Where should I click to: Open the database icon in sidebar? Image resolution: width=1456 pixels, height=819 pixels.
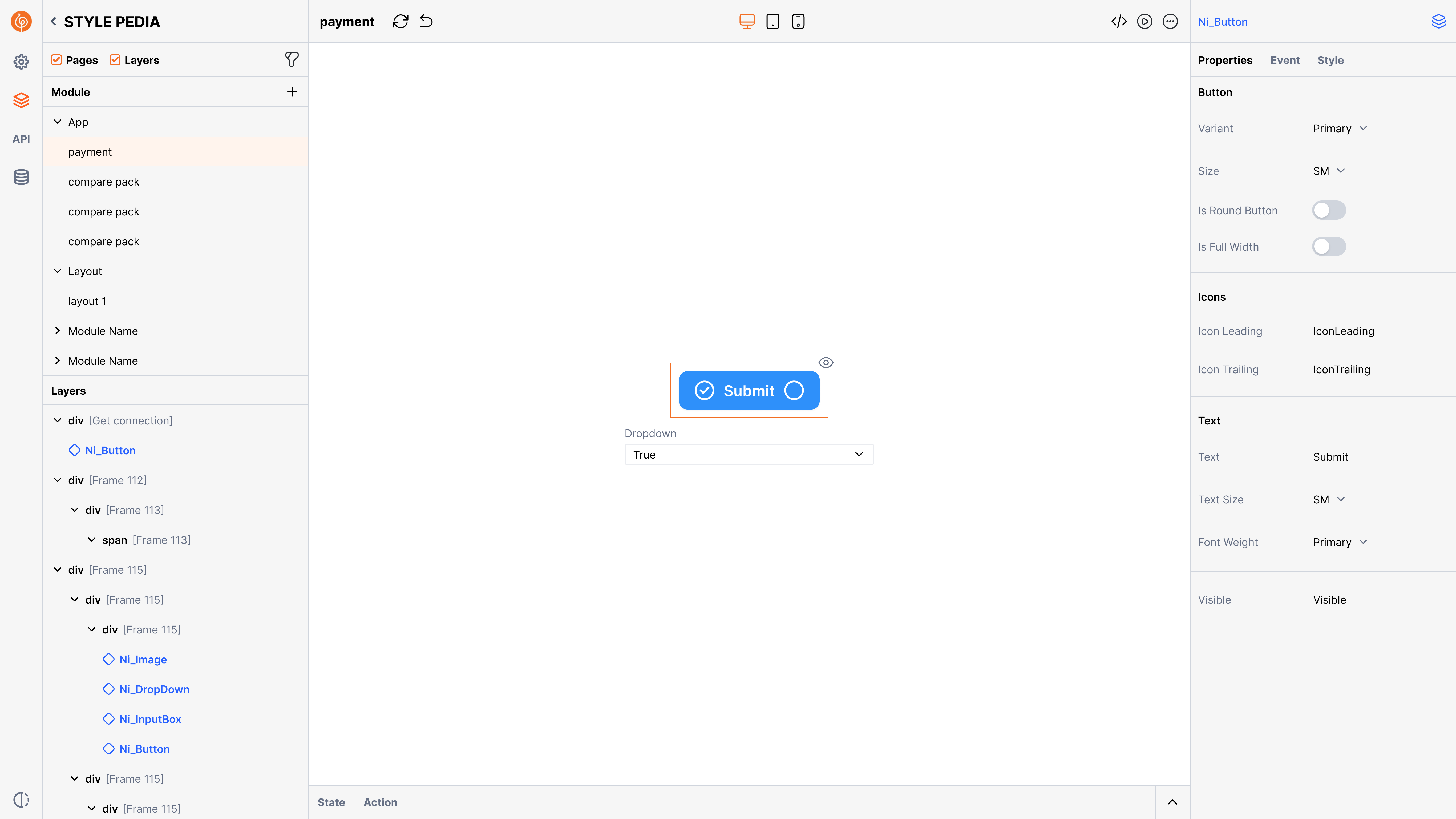click(21, 177)
